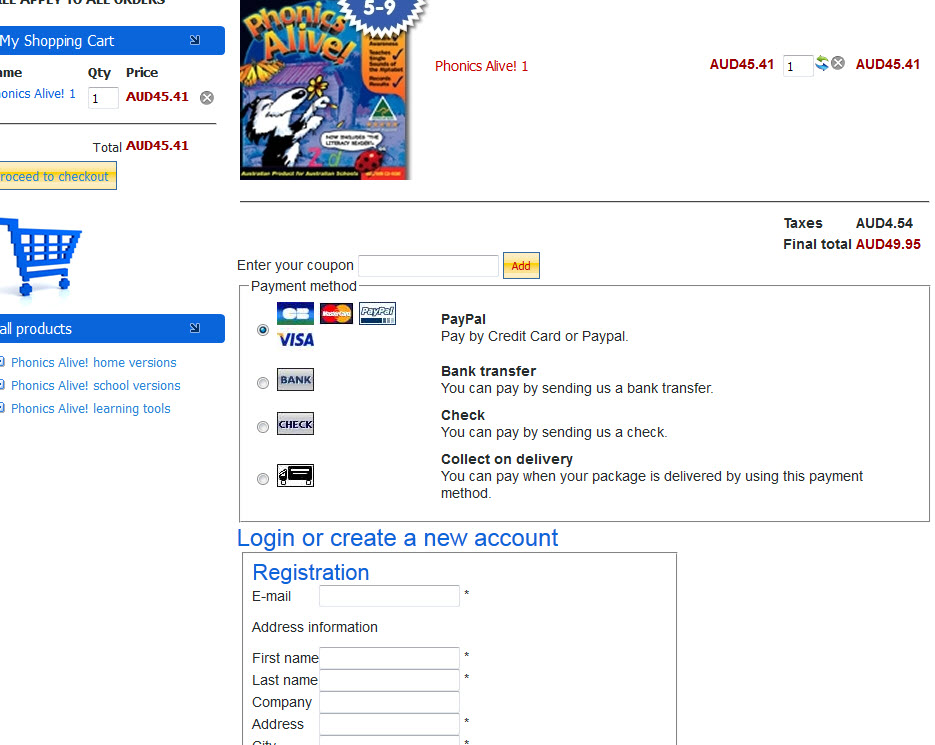935x745 pixels.
Task: Collapse the My Shopping Cart panel
Action: [195, 40]
